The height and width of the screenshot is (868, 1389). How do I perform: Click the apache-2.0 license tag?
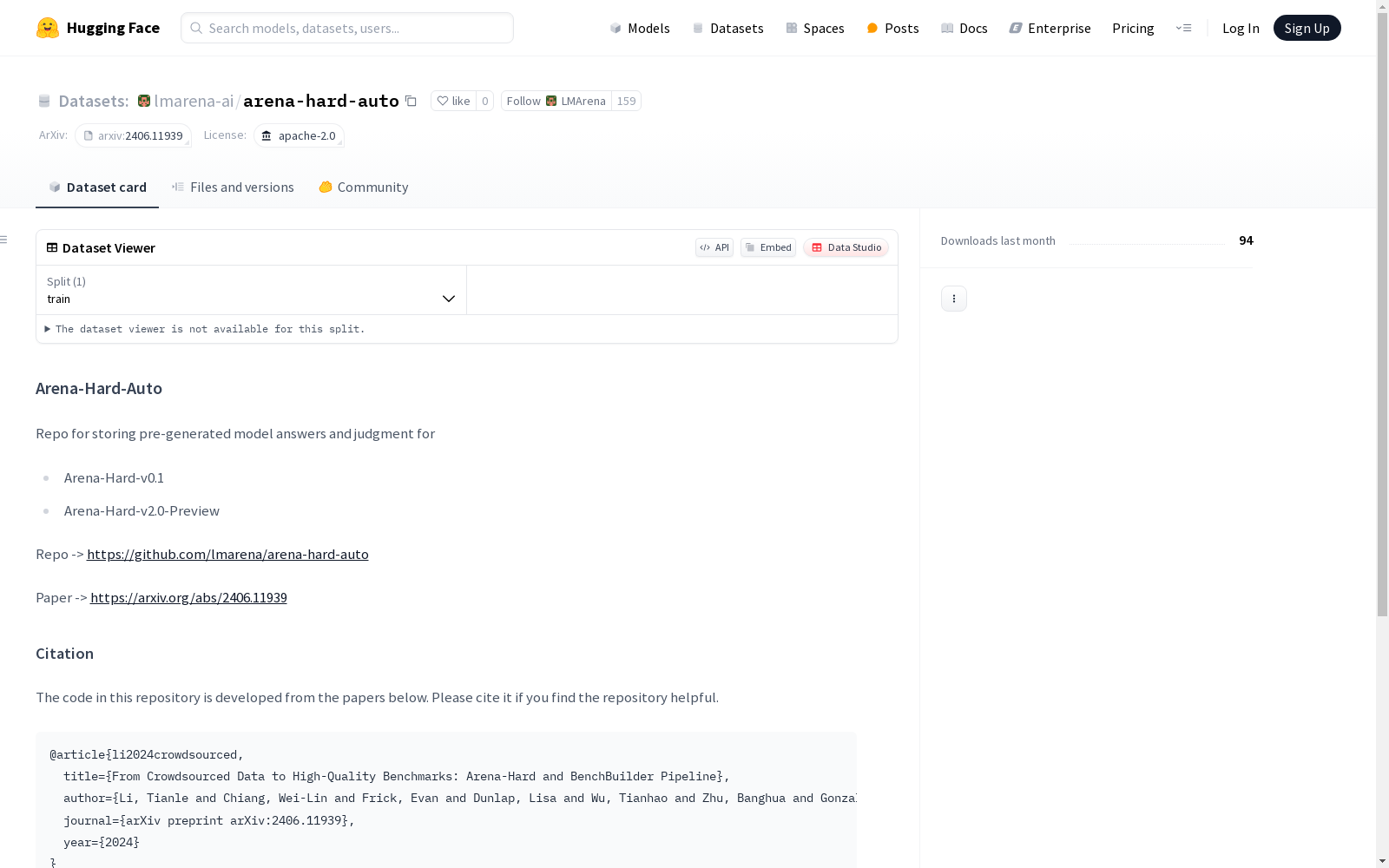click(299, 135)
